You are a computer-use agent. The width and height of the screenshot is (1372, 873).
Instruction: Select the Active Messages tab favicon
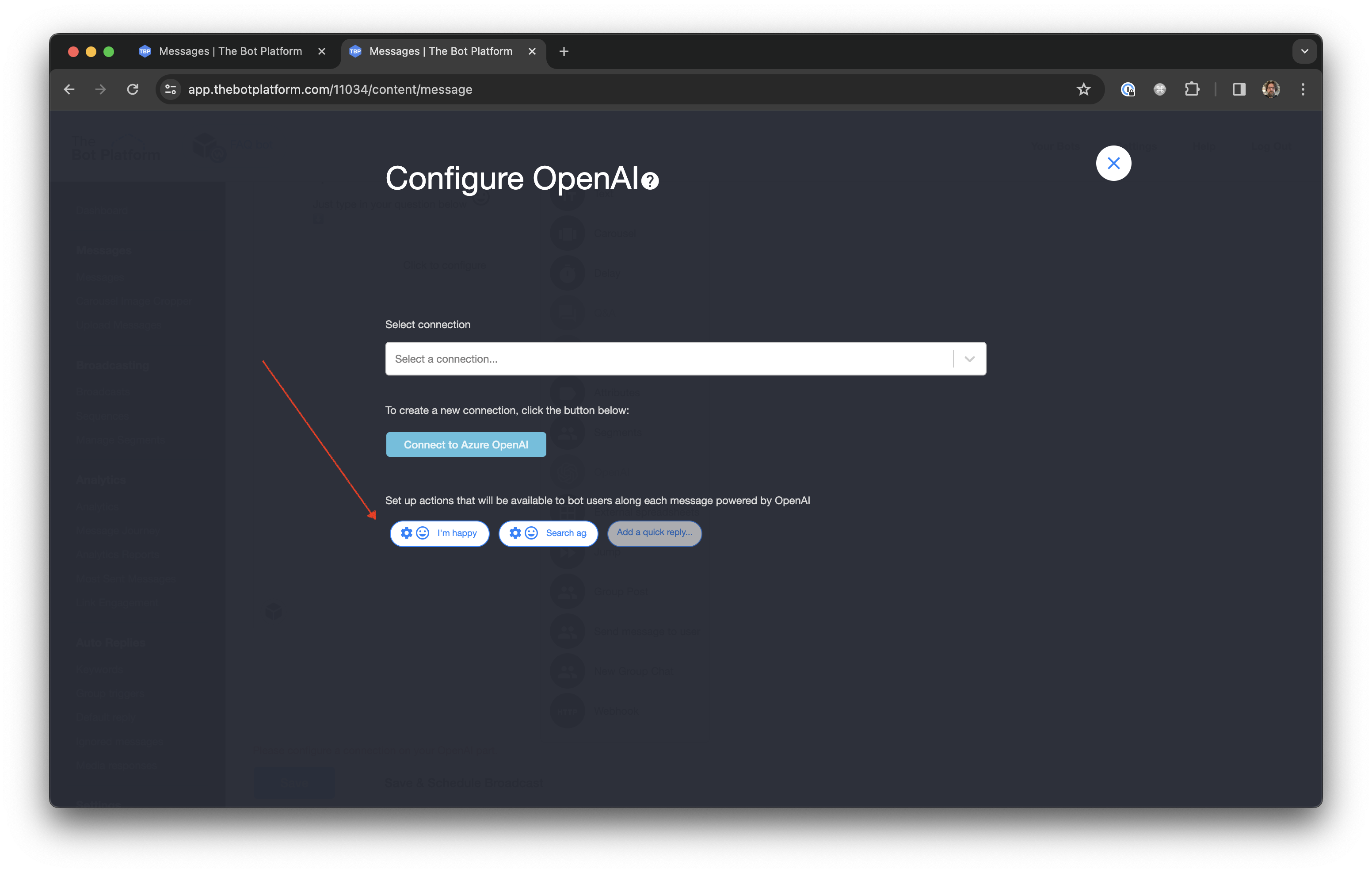(x=355, y=51)
